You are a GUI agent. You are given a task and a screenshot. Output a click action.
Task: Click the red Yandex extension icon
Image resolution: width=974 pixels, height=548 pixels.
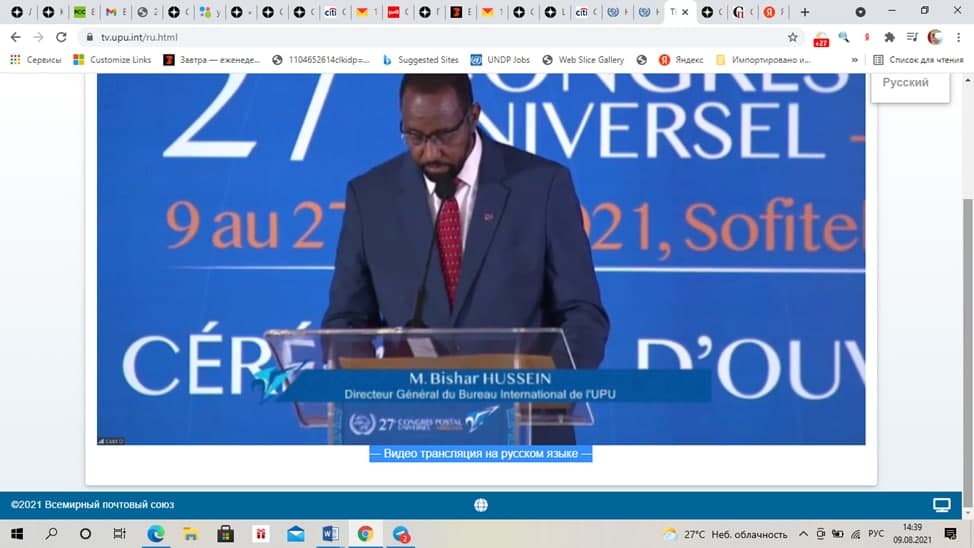867,37
